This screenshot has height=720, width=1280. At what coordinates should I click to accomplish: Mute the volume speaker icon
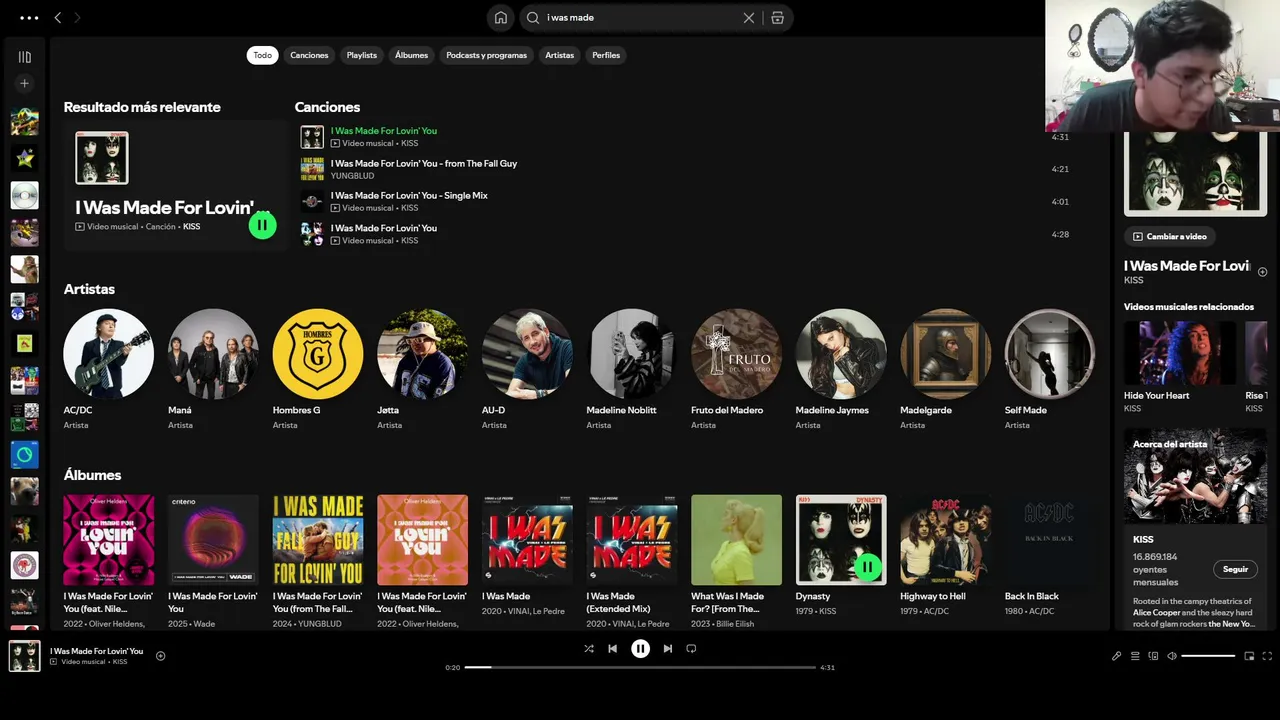point(1172,656)
